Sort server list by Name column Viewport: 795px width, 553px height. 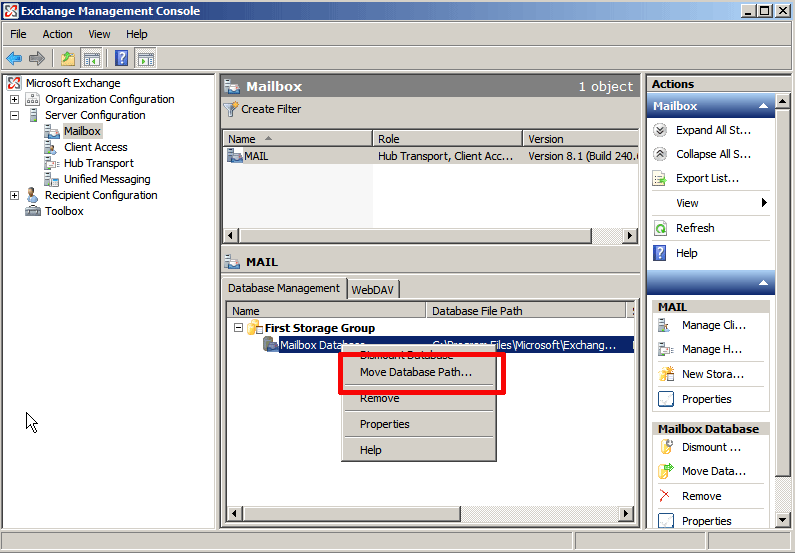297,139
